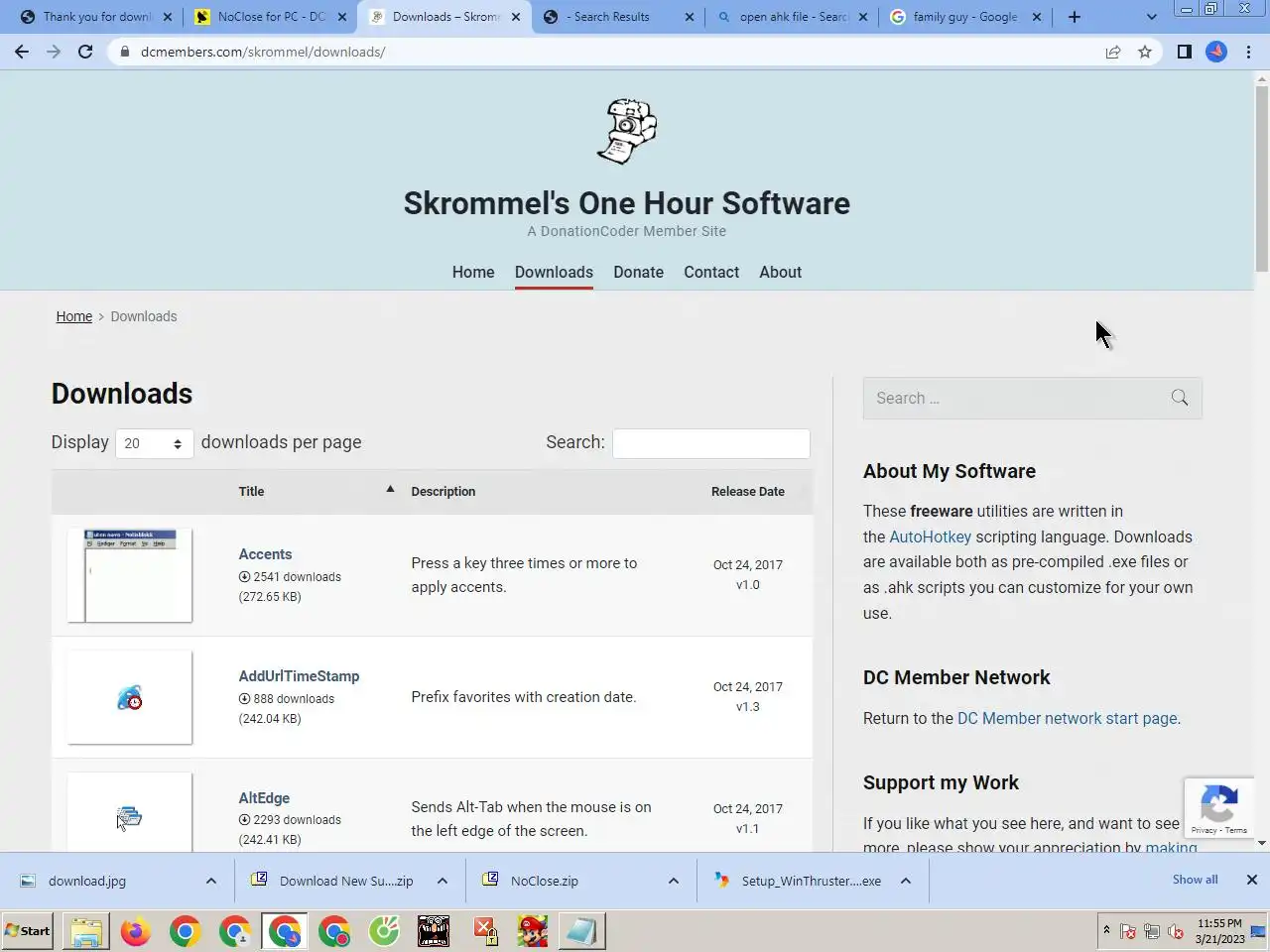Click the address bar URL
This screenshot has height=952, width=1270.
(263, 52)
